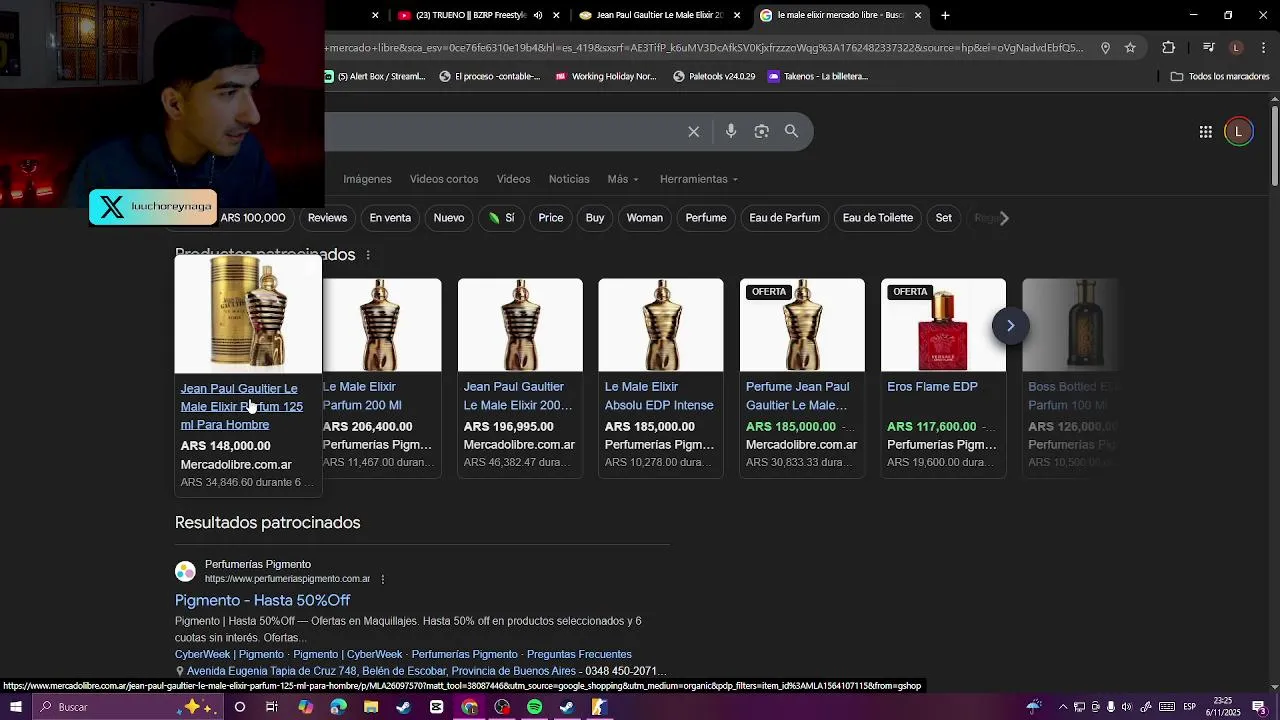Open the Paletools v24.0.29 bookmark
Viewport: 1280px width, 720px height.
click(x=714, y=76)
